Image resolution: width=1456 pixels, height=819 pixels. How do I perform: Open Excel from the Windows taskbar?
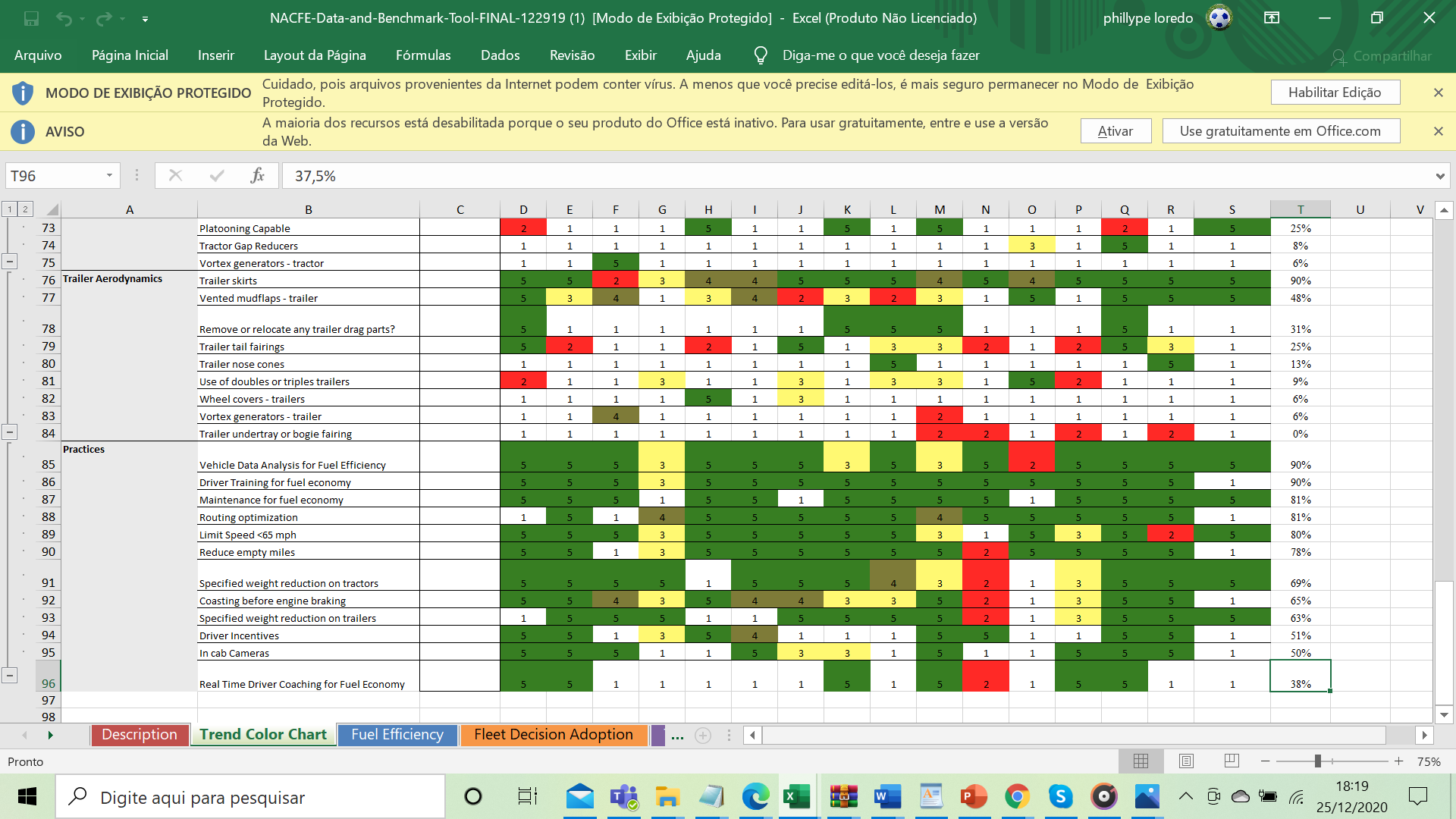[796, 797]
